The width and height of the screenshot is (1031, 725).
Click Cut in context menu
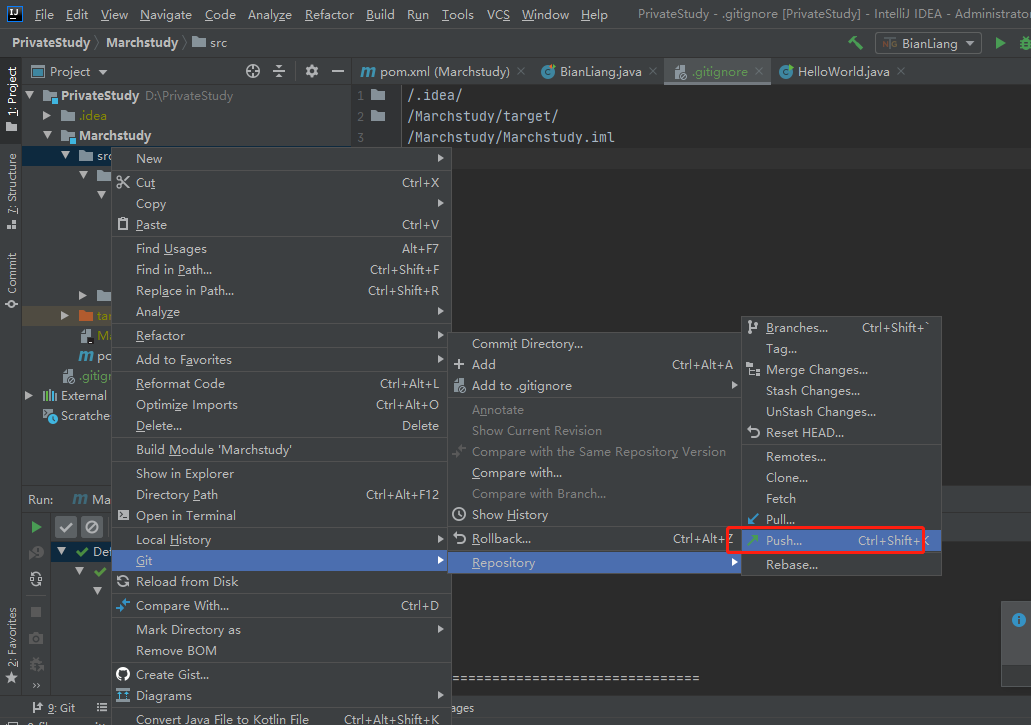281,183
